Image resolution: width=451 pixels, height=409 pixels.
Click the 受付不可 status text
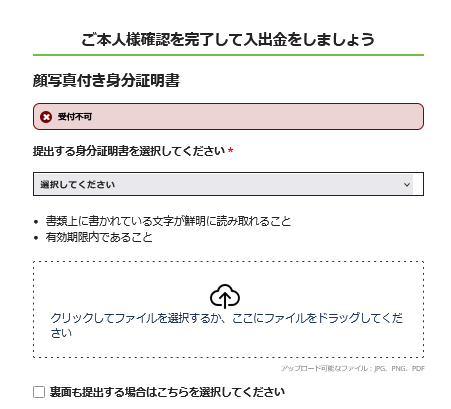(x=75, y=117)
